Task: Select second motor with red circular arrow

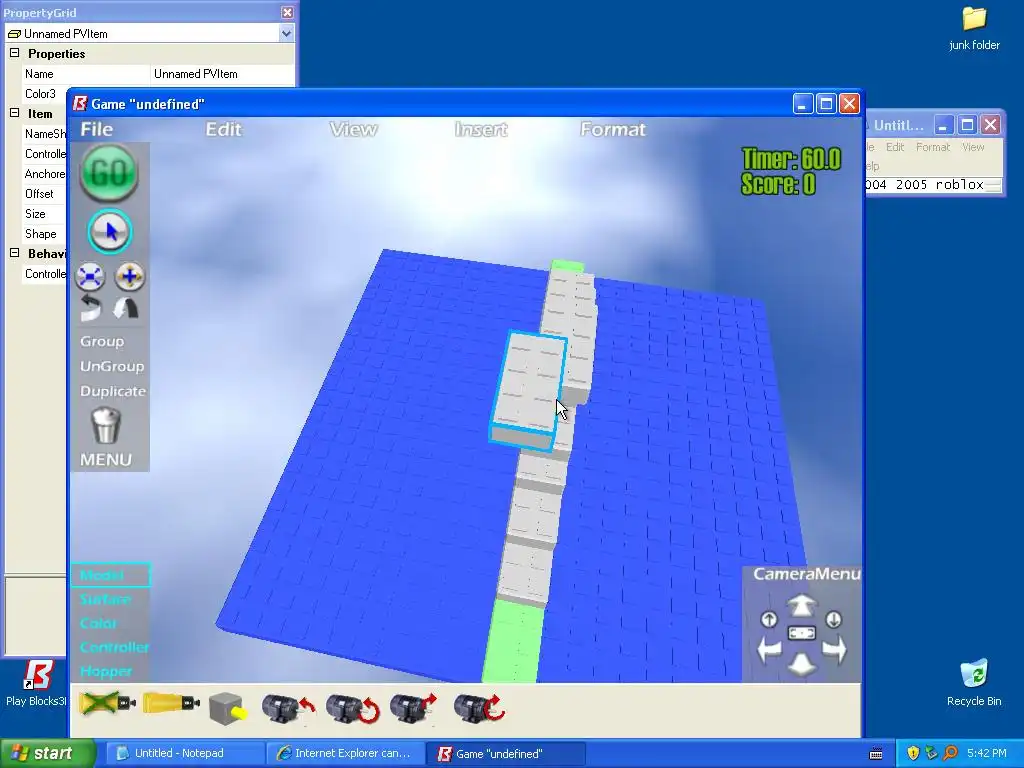Action: pos(353,709)
